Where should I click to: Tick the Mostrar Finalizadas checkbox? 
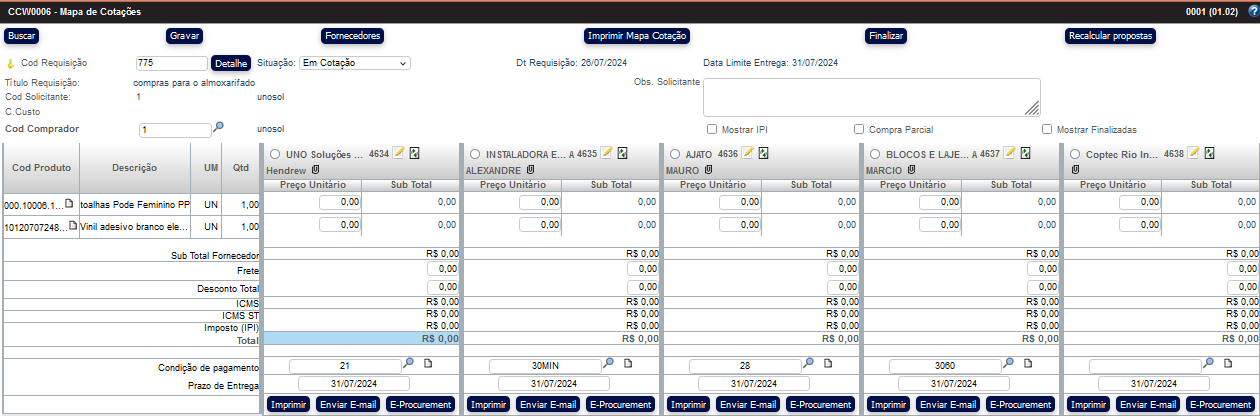[x=1047, y=129]
